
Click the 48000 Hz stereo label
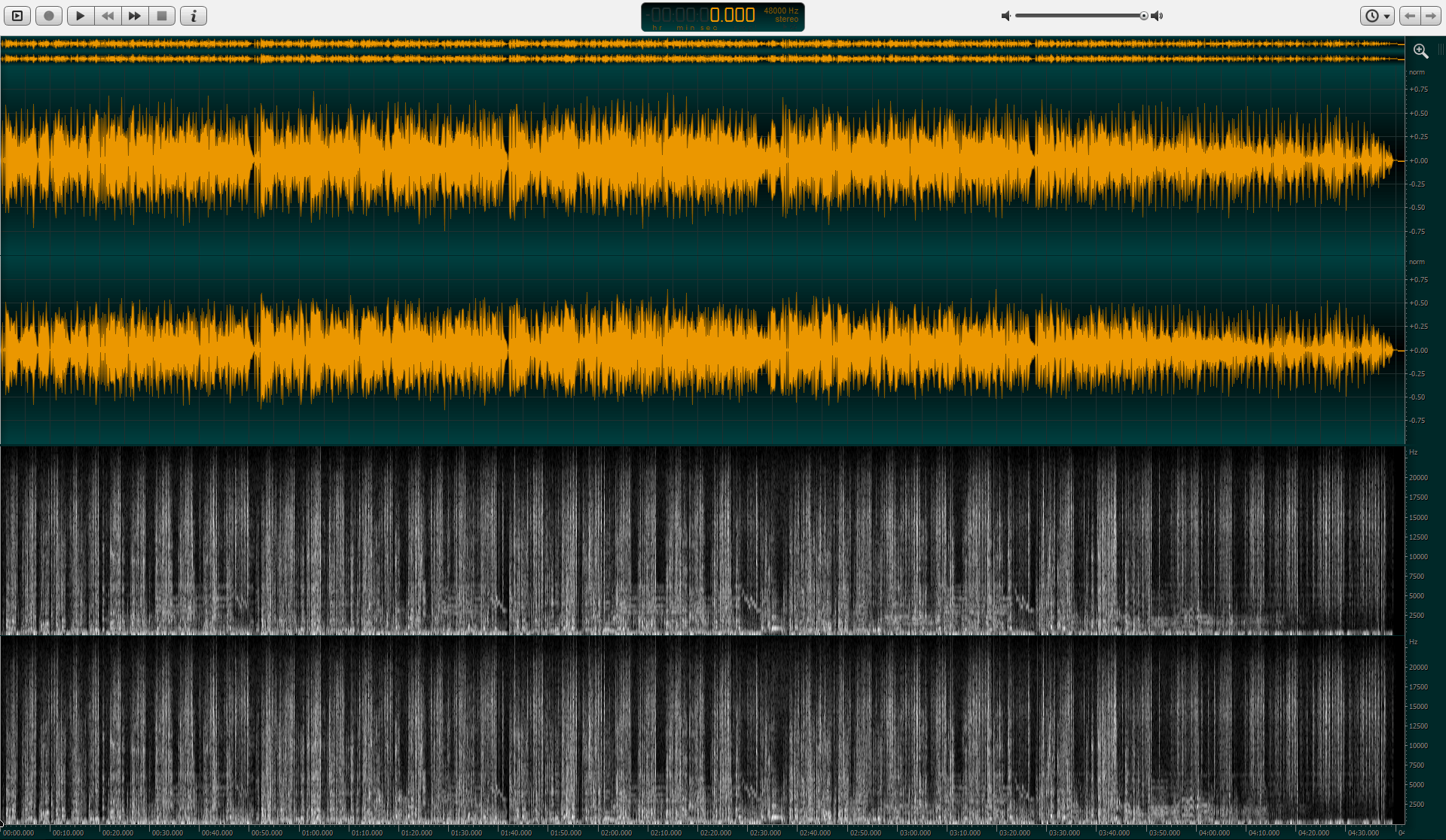pyautogui.click(x=781, y=14)
